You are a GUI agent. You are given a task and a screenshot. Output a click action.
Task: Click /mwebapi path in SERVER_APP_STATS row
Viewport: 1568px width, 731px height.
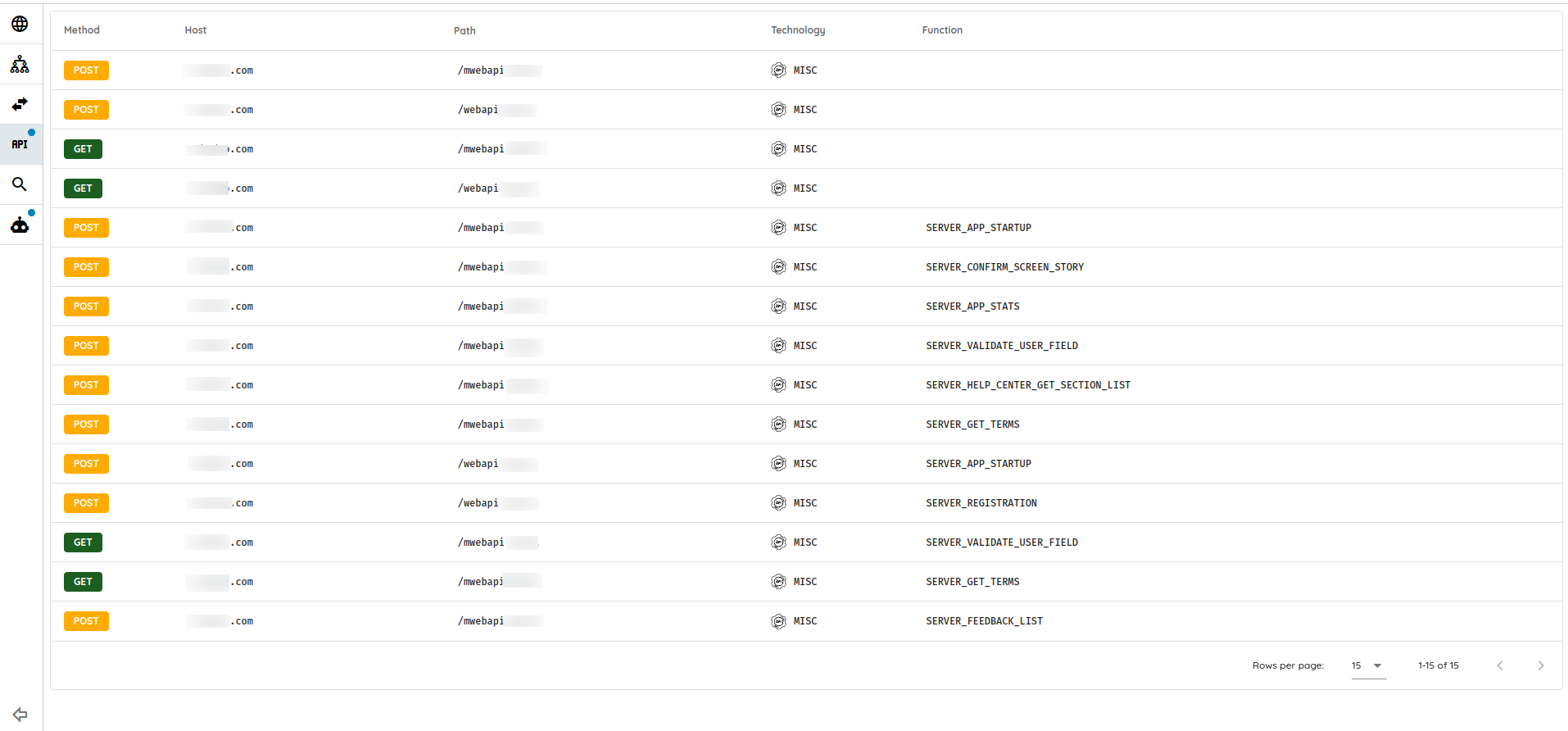[x=481, y=306]
